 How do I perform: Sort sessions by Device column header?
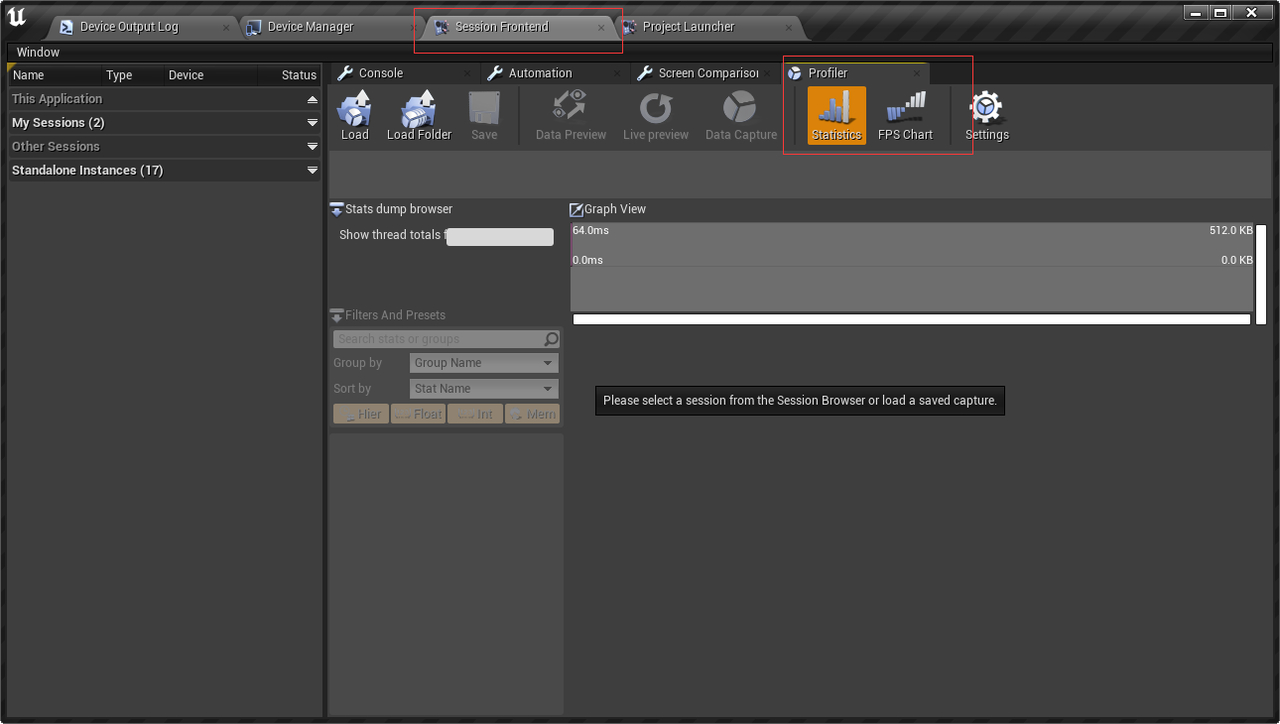pyautogui.click(x=209, y=75)
